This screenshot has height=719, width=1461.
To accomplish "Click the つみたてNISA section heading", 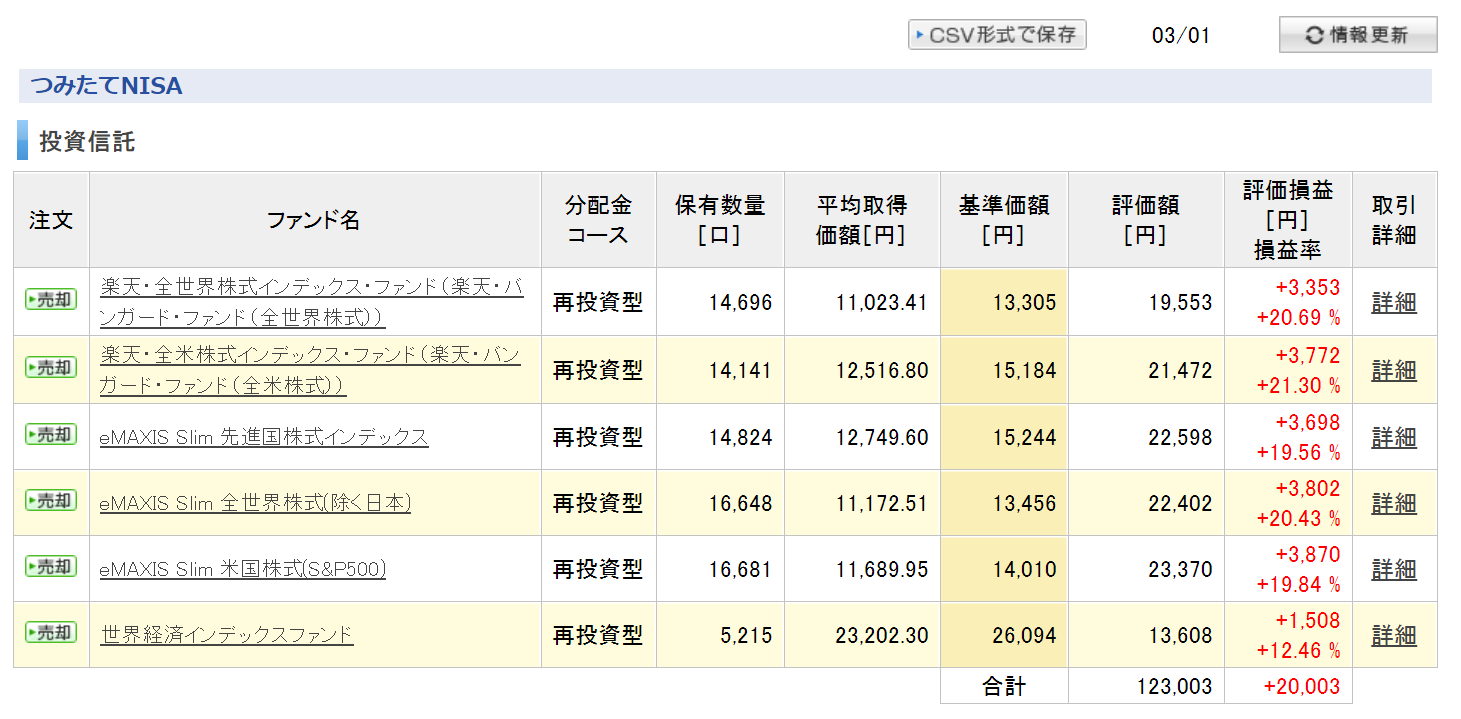I will (x=107, y=86).
